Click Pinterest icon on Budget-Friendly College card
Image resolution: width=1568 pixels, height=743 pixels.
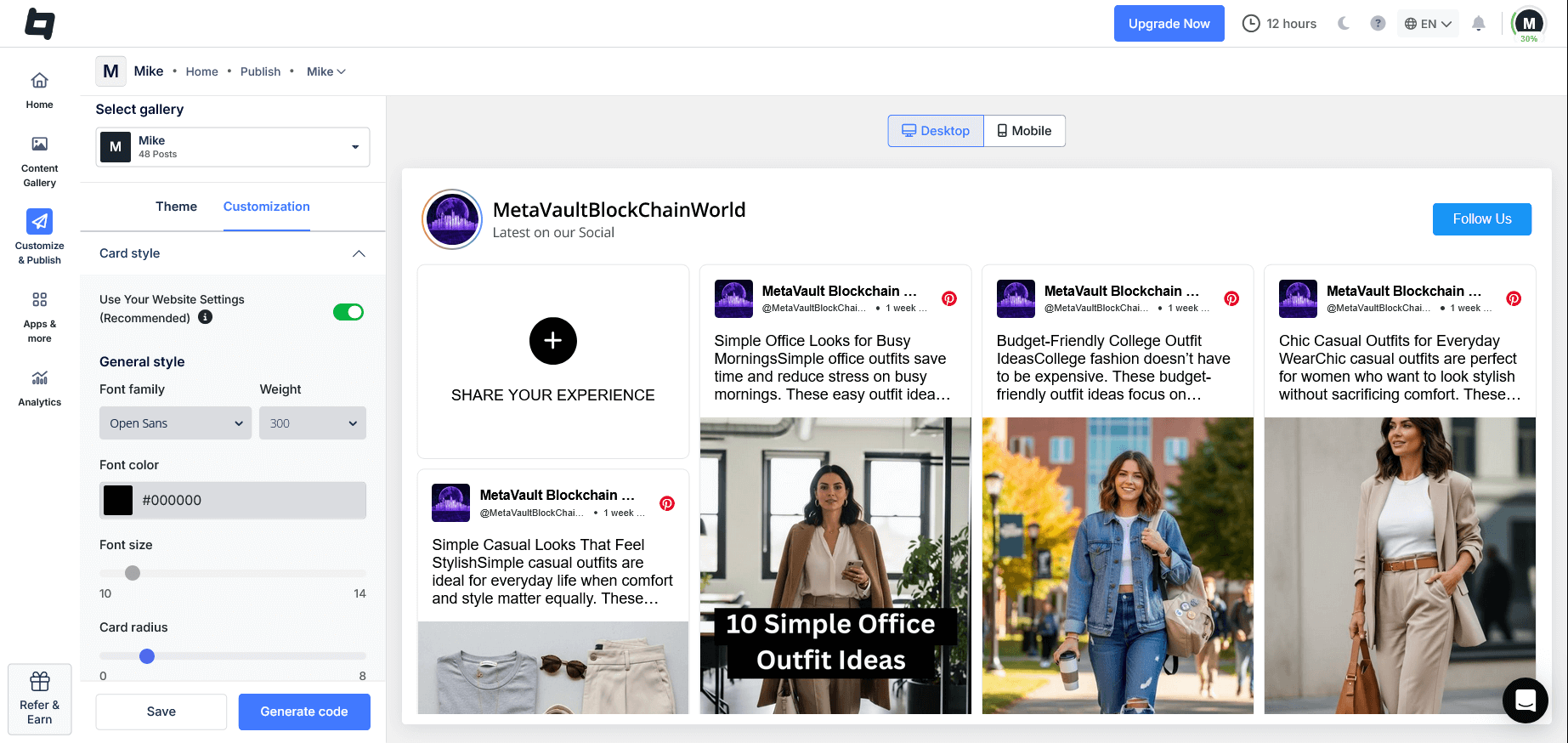tap(1231, 298)
